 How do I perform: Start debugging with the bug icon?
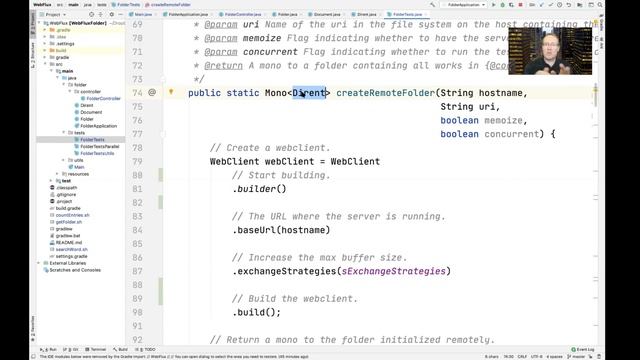click(x=502, y=5)
